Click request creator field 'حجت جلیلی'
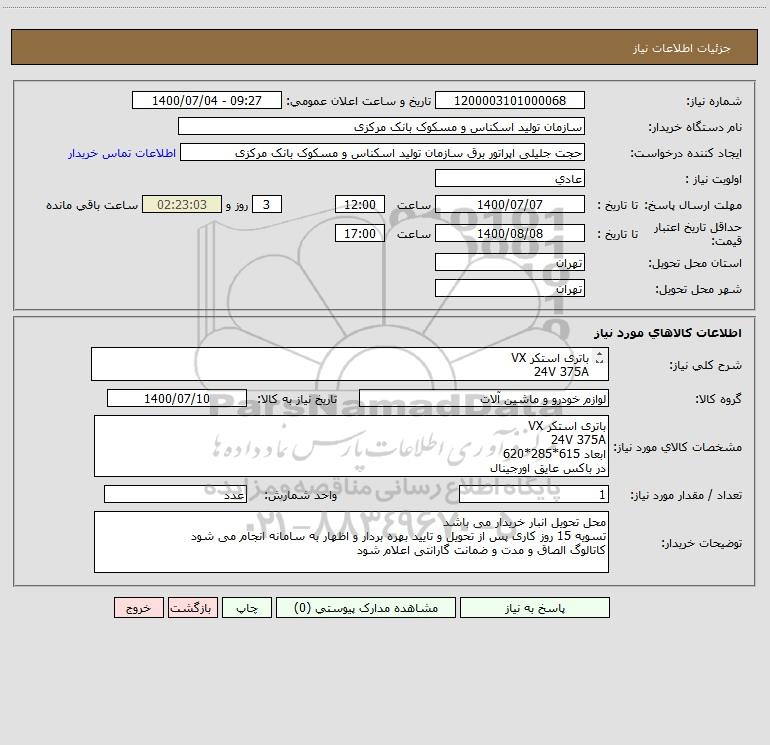770x745 pixels. (x=383, y=152)
